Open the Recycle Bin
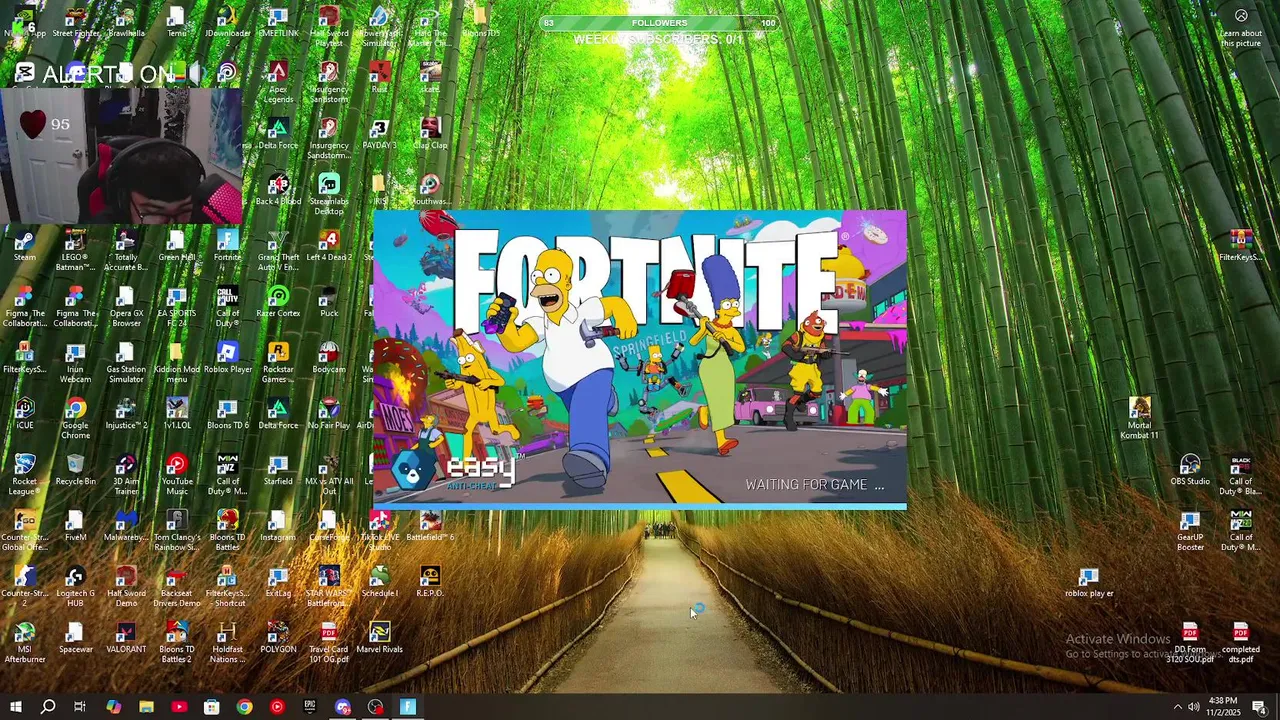Viewport: 1280px width, 720px height. (x=75, y=471)
